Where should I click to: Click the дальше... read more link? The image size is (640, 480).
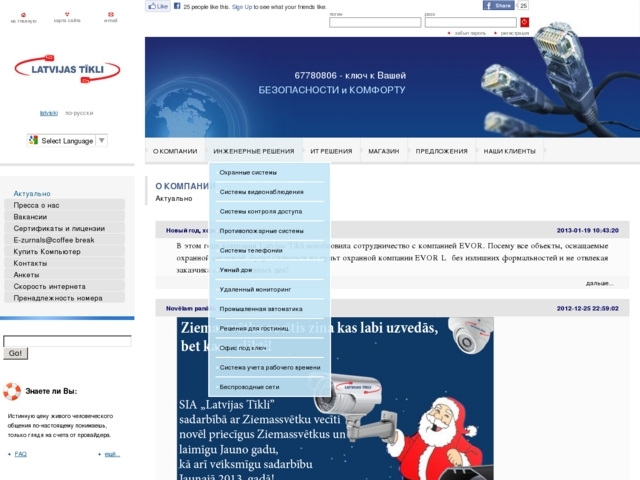[599, 283]
